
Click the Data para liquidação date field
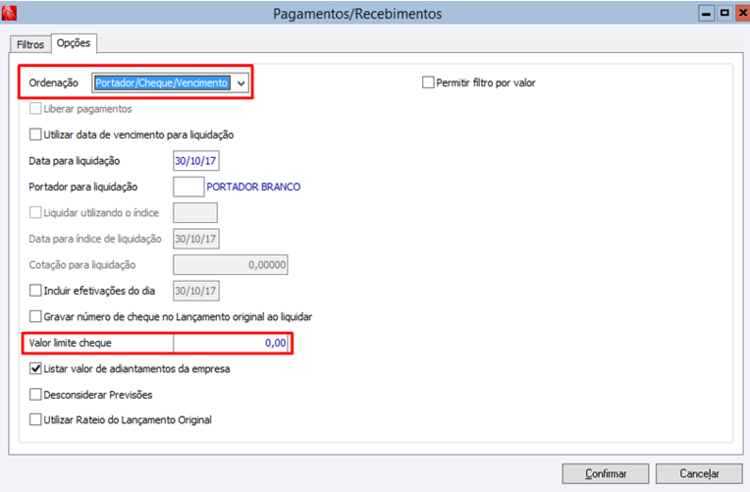(196, 161)
